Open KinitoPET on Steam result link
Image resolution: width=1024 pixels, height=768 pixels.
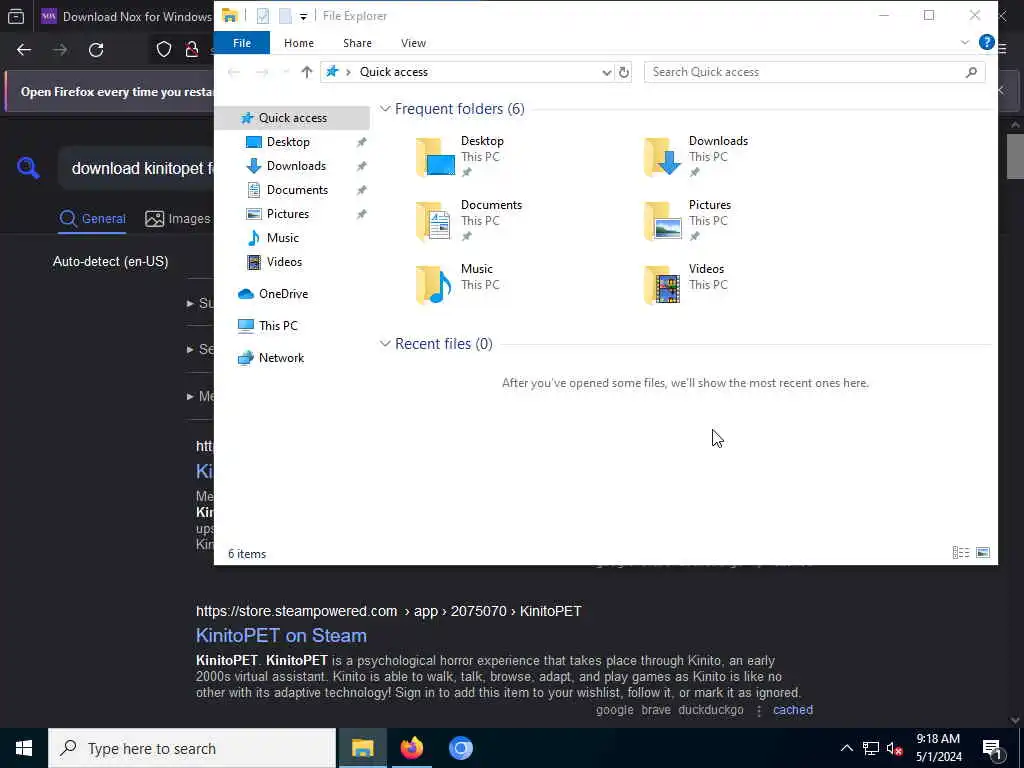click(x=281, y=635)
